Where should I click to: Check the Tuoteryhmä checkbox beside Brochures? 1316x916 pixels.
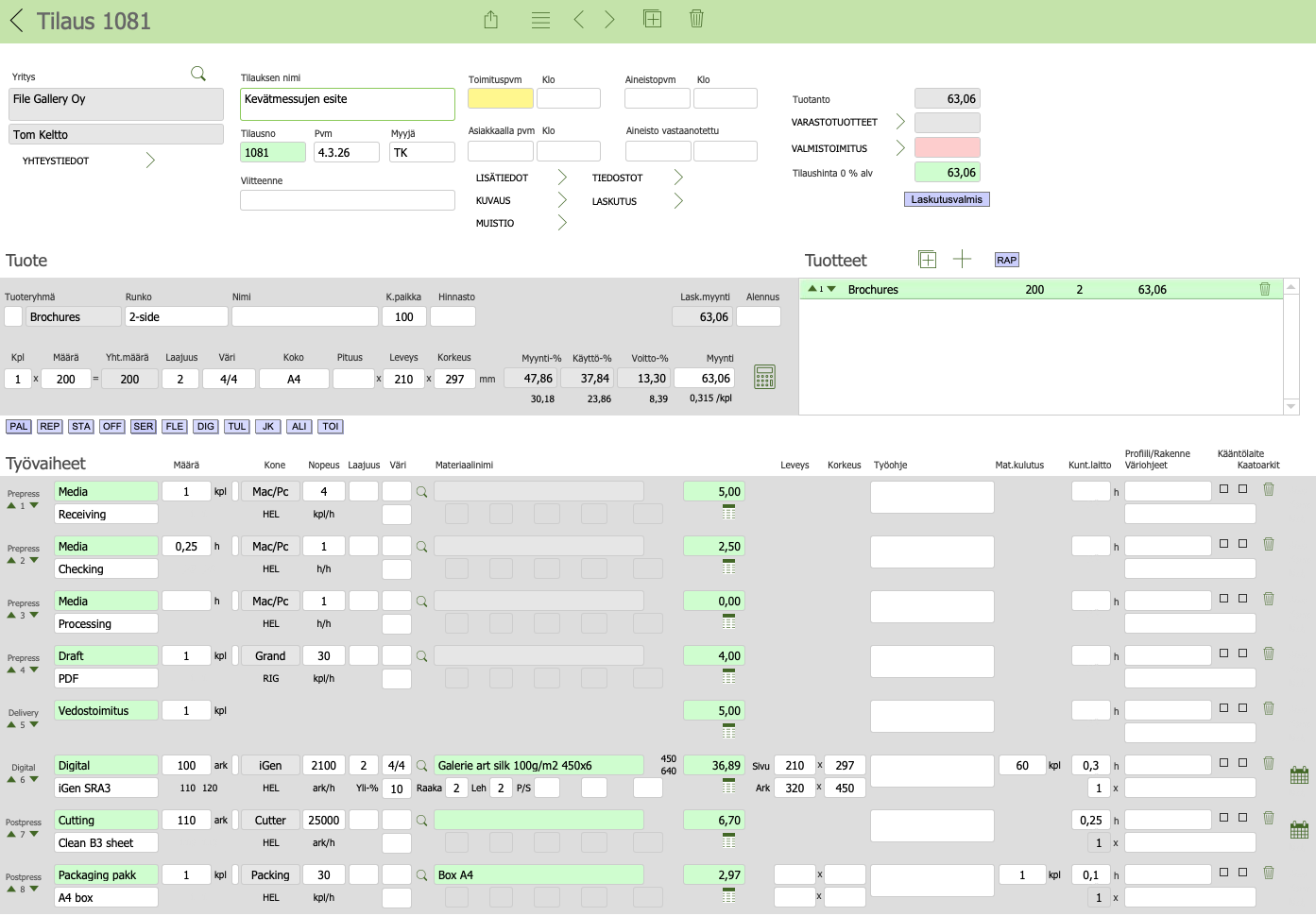click(x=13, y=317)
